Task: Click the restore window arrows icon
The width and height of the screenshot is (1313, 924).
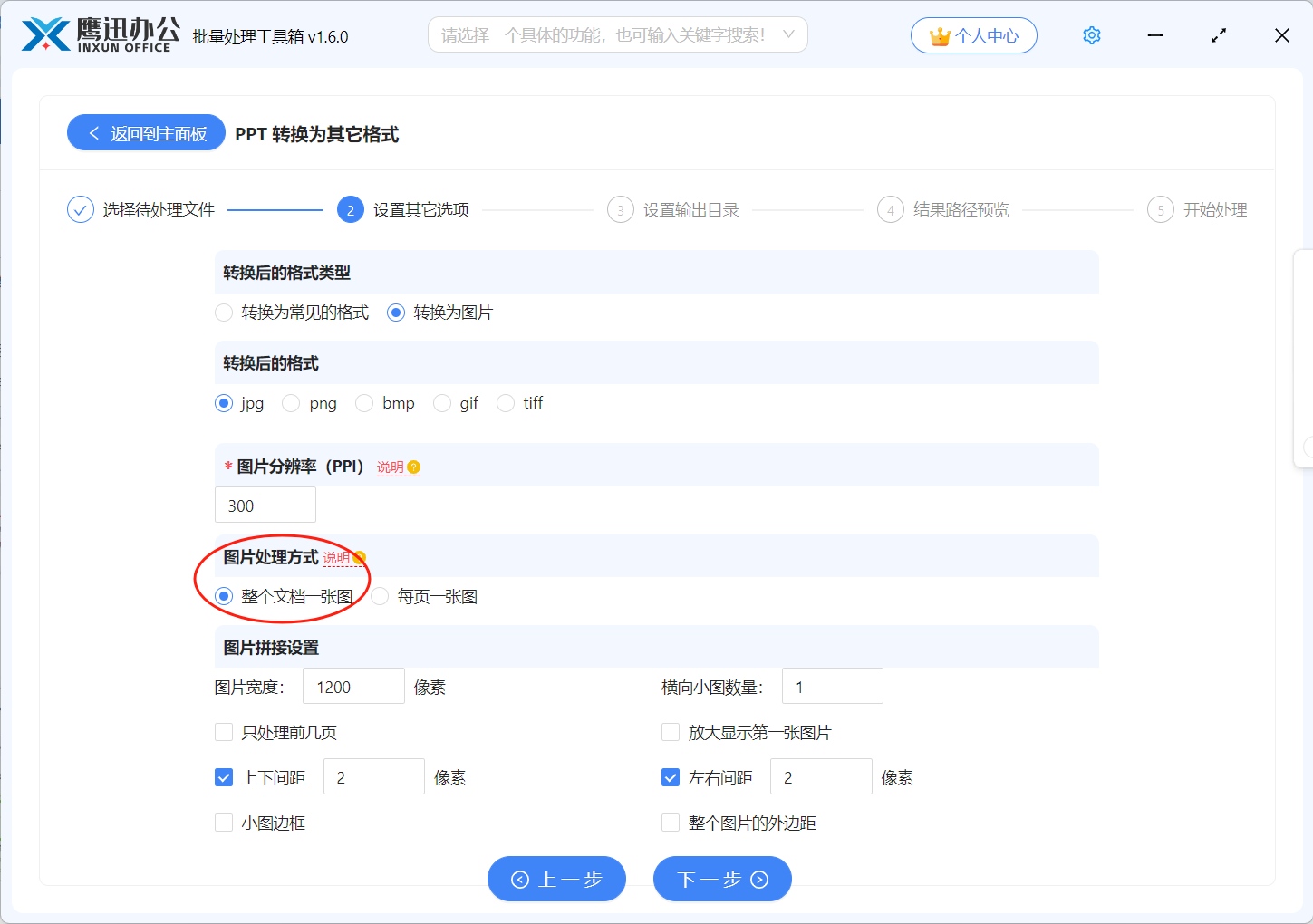Action: coord(1219,35)
